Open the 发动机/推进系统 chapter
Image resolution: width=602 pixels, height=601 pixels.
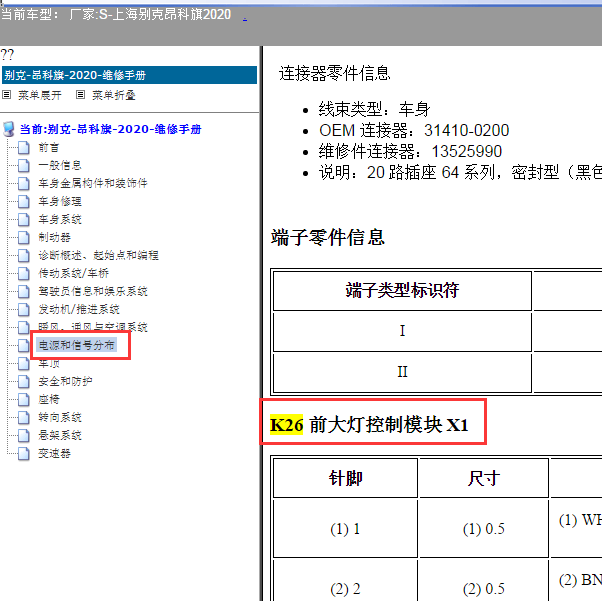(79, 310)
